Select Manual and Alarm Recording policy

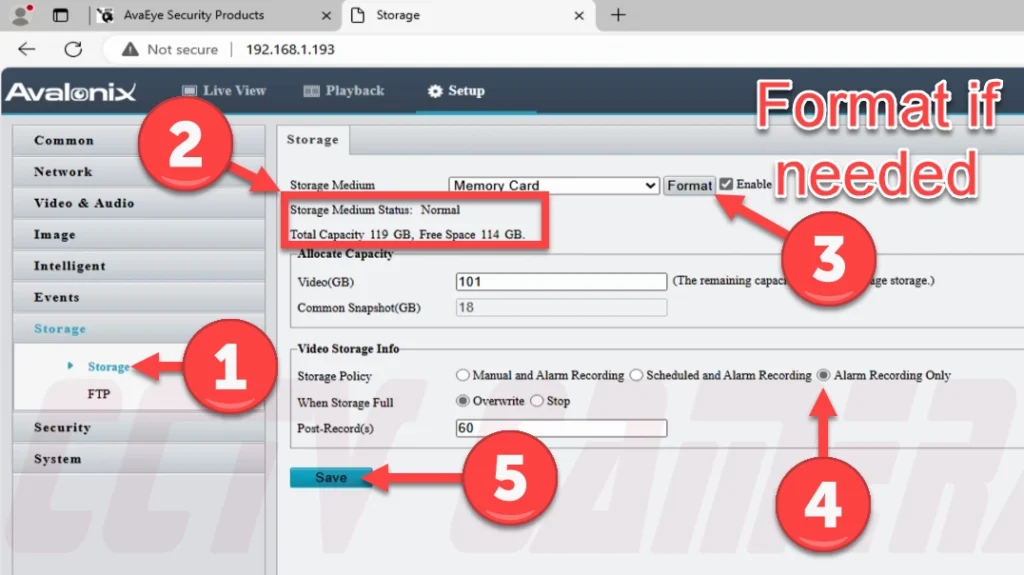462,375
